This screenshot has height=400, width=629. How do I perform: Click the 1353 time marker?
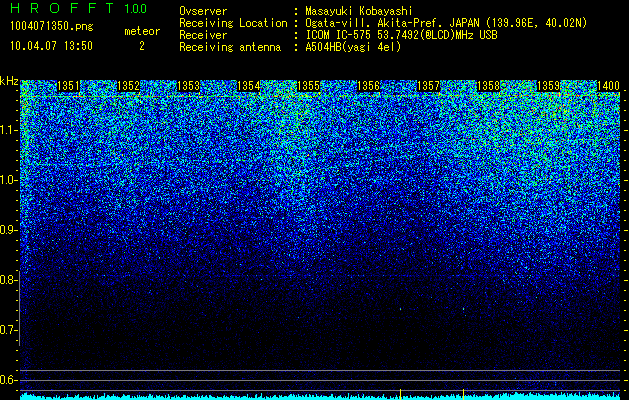188,86
